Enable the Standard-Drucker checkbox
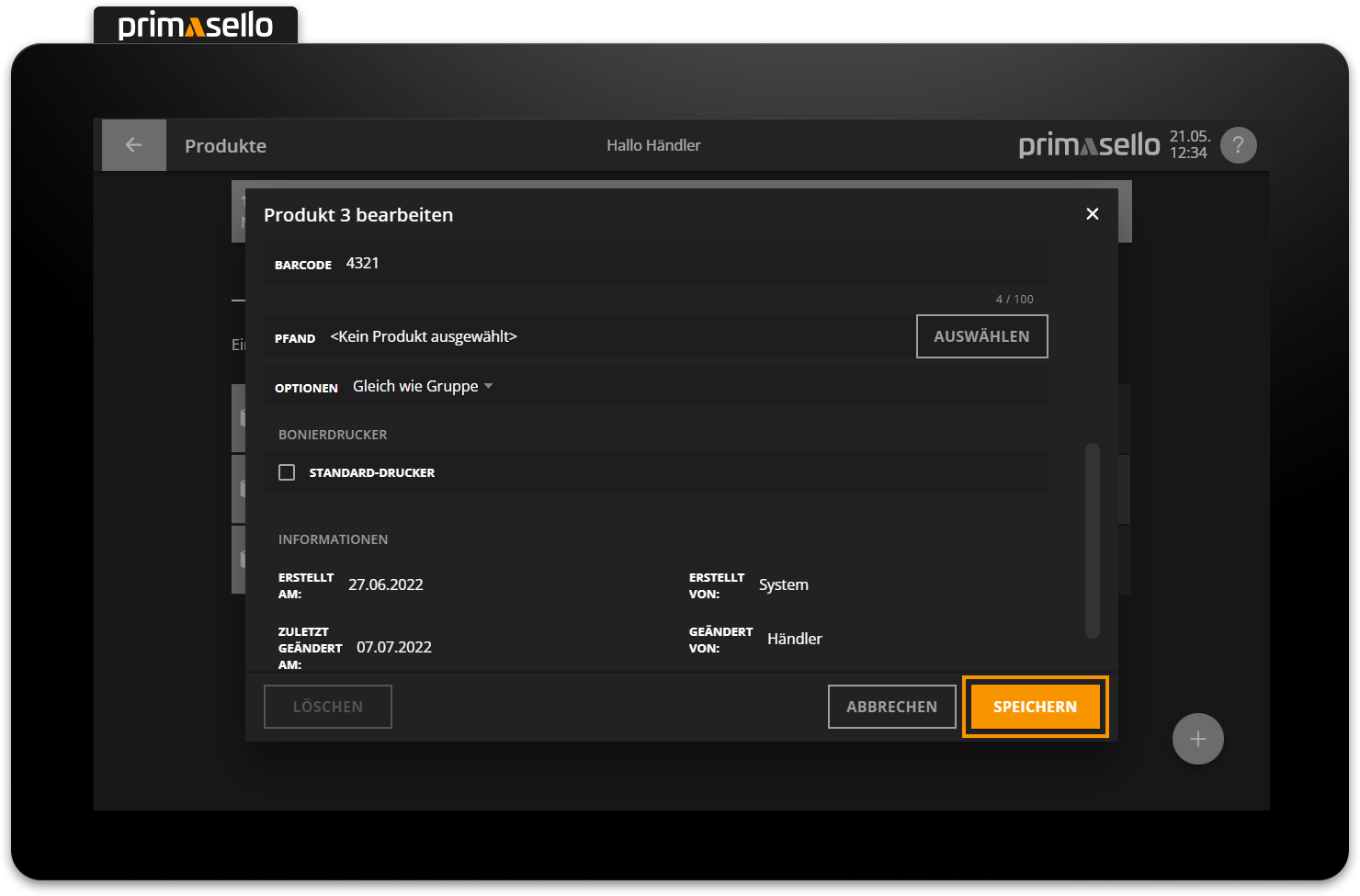The image size is (1360, 896). pyautogui.click(x=287, y=472)
